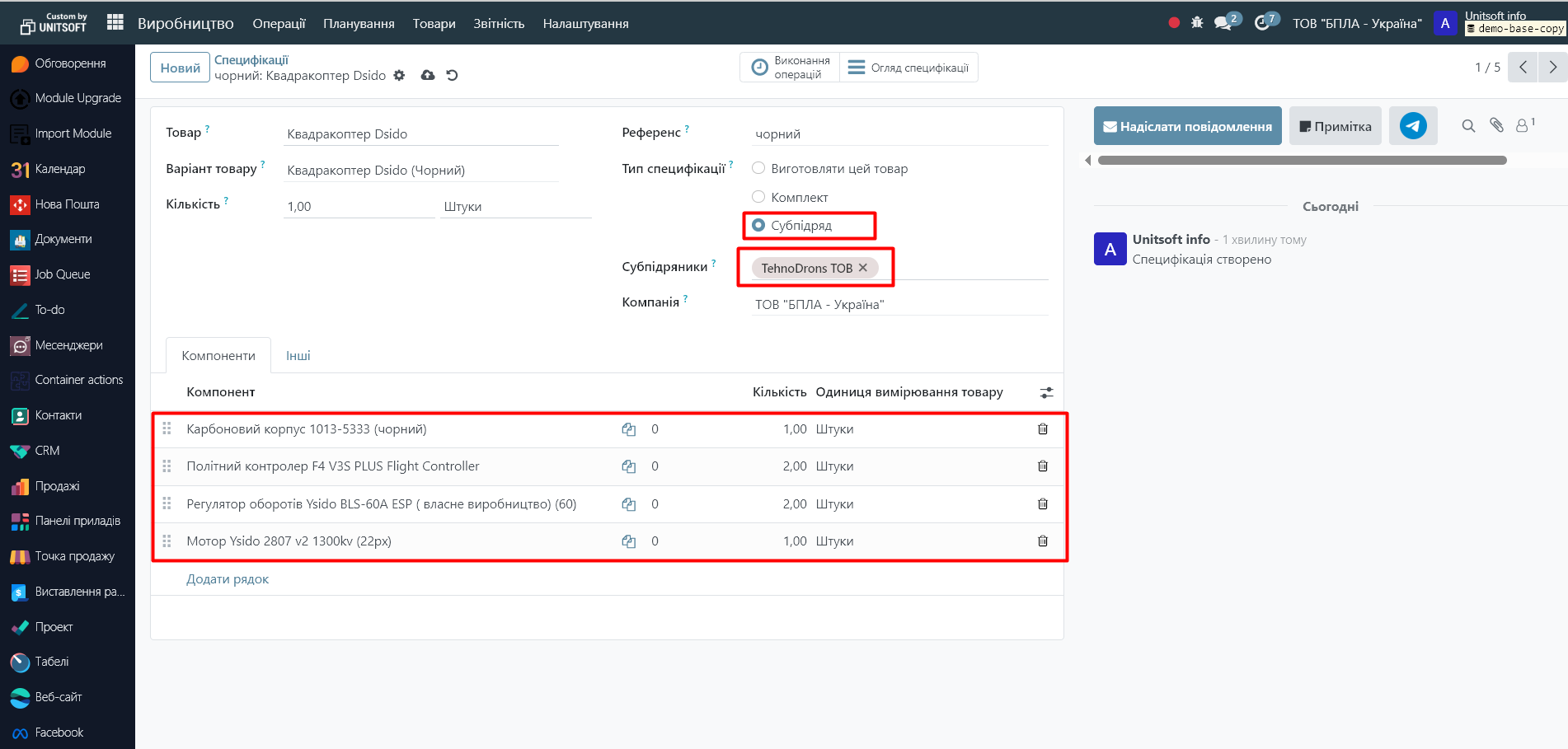Delete the Карбоновий корпус component row
Viewport: 1568px width, 749px height.
coord(1042,429)
